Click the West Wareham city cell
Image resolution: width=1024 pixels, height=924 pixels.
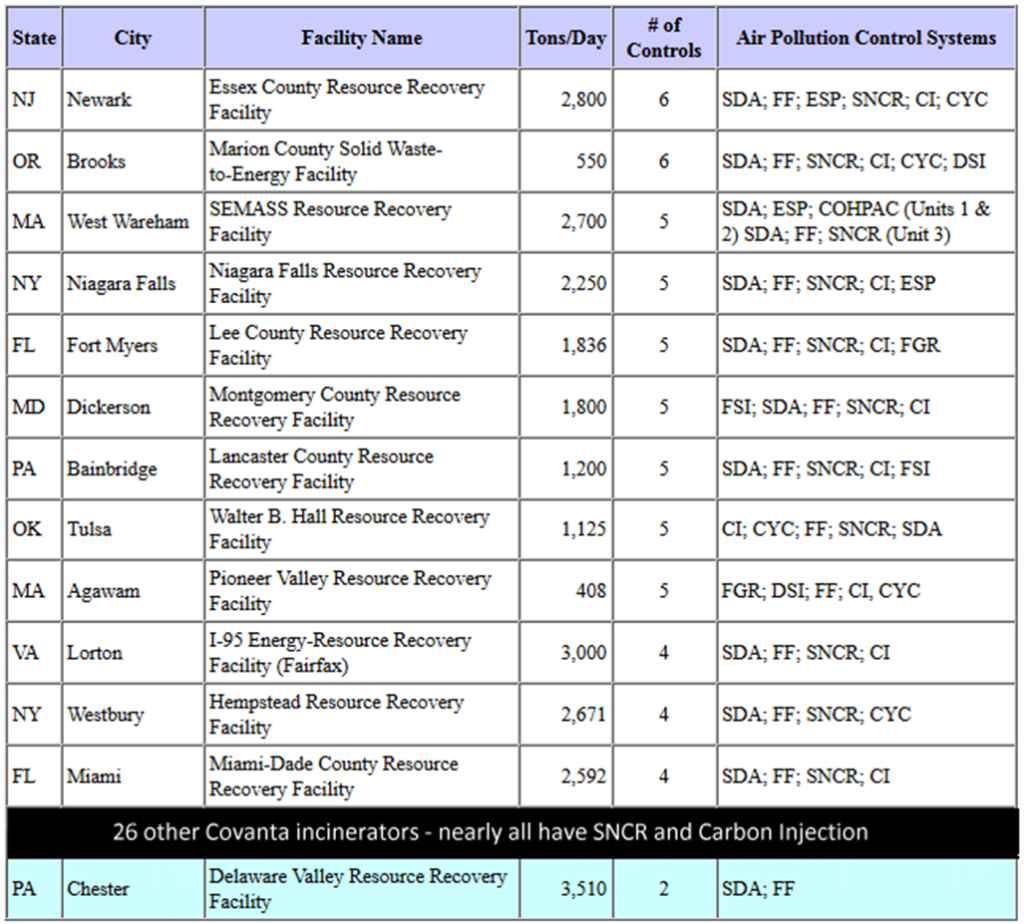coord(128,222)
